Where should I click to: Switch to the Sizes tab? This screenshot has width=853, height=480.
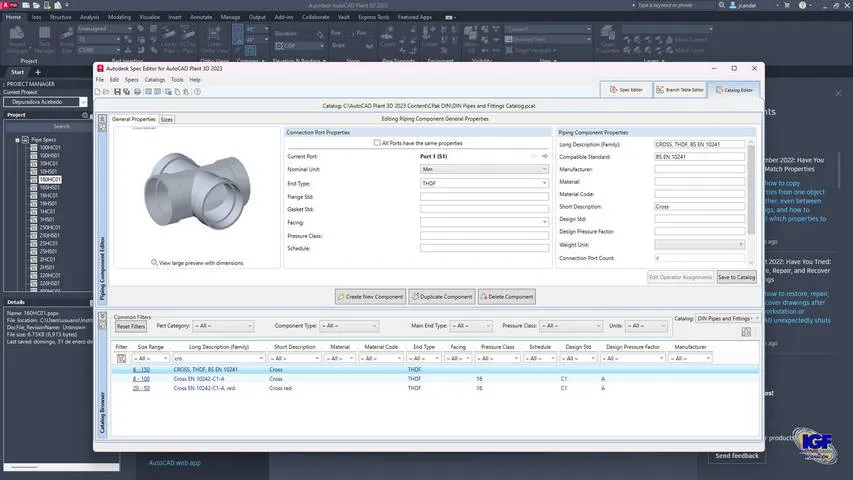pos(166,119)
